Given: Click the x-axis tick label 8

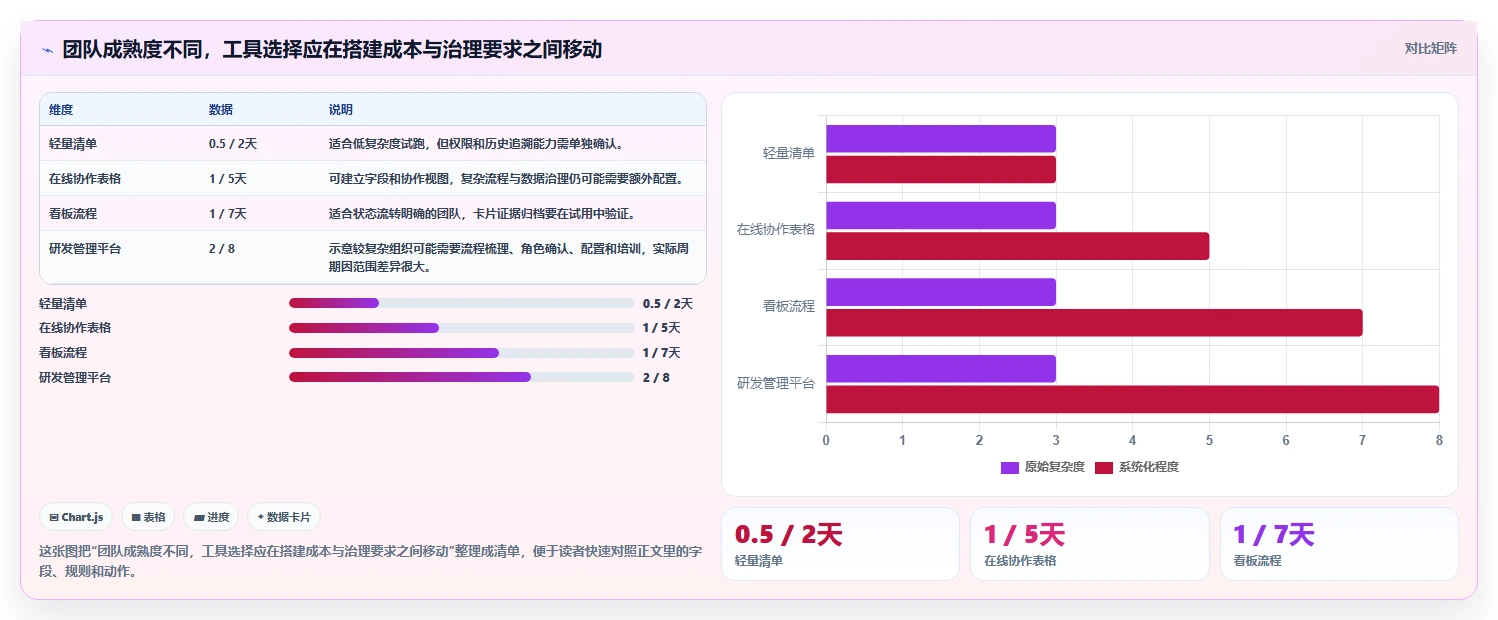Looking at the screenshot, I should click(1439, 440).
